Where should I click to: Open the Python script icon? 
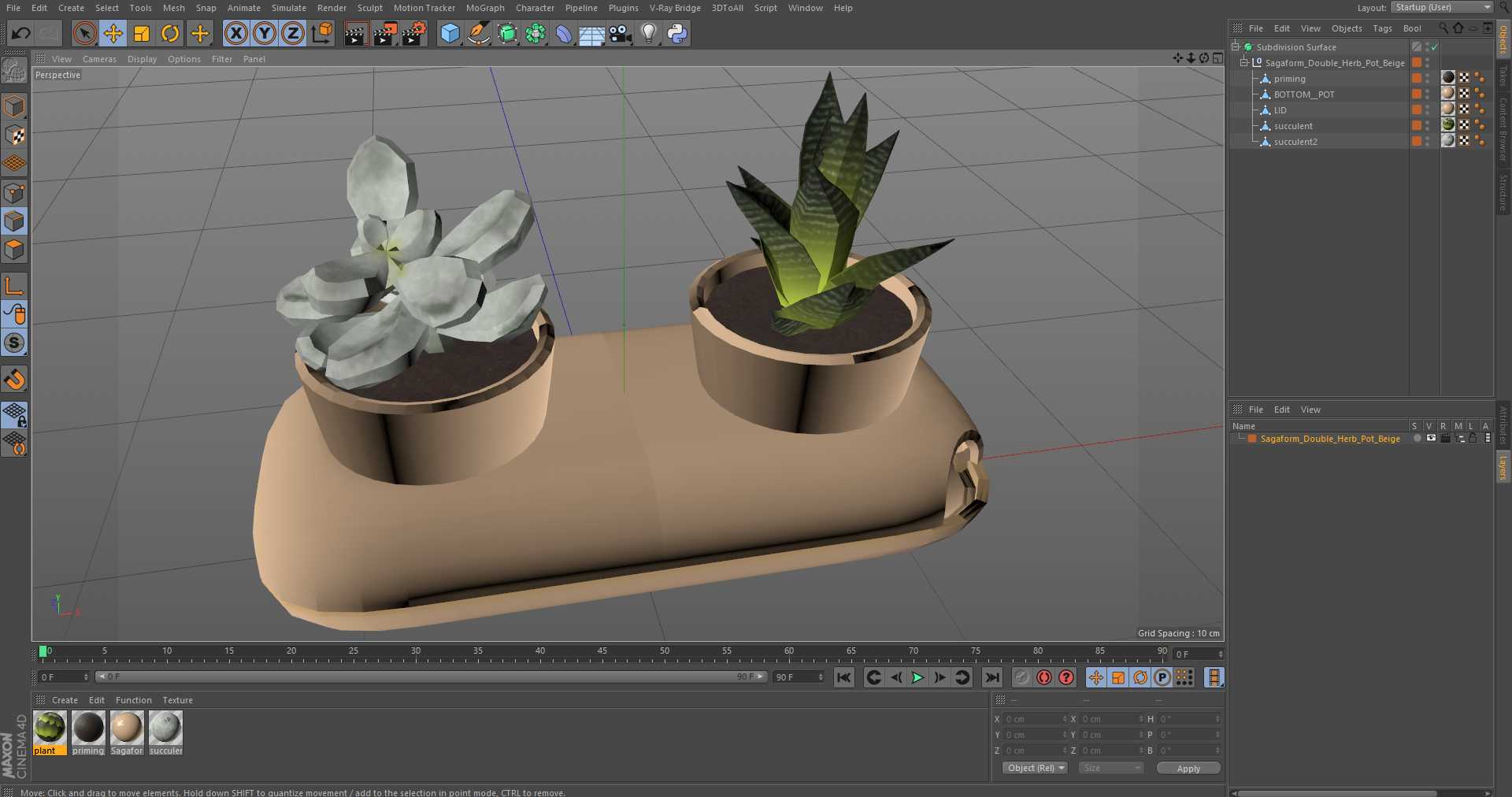(x=677, y=33)
